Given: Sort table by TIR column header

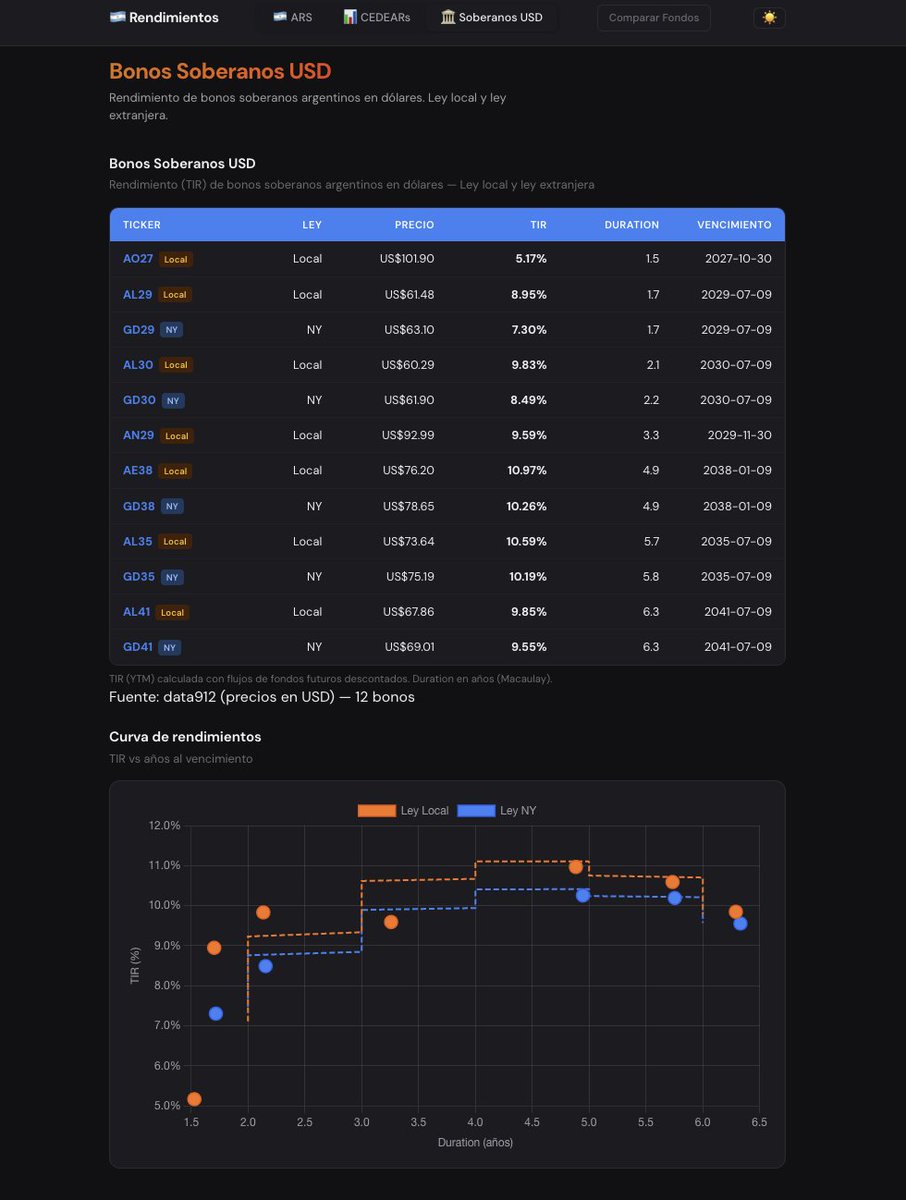Looking at the screenshot, I should pos(538,225).
